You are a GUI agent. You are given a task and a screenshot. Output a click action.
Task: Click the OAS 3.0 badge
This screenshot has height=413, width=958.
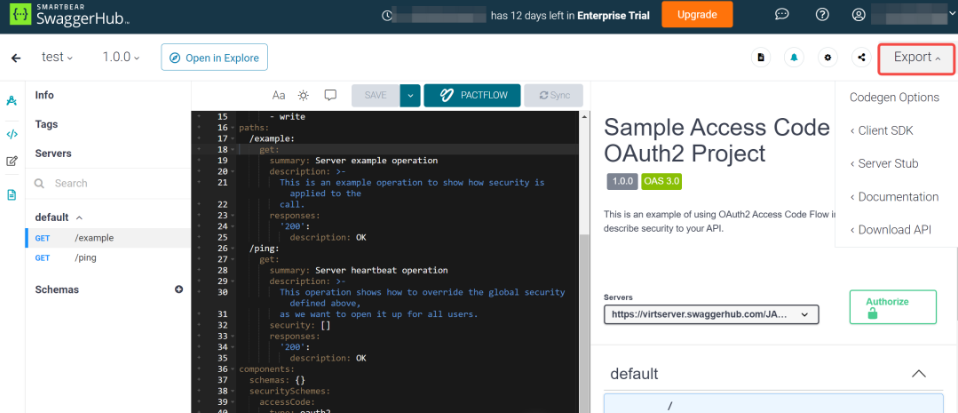662,182
